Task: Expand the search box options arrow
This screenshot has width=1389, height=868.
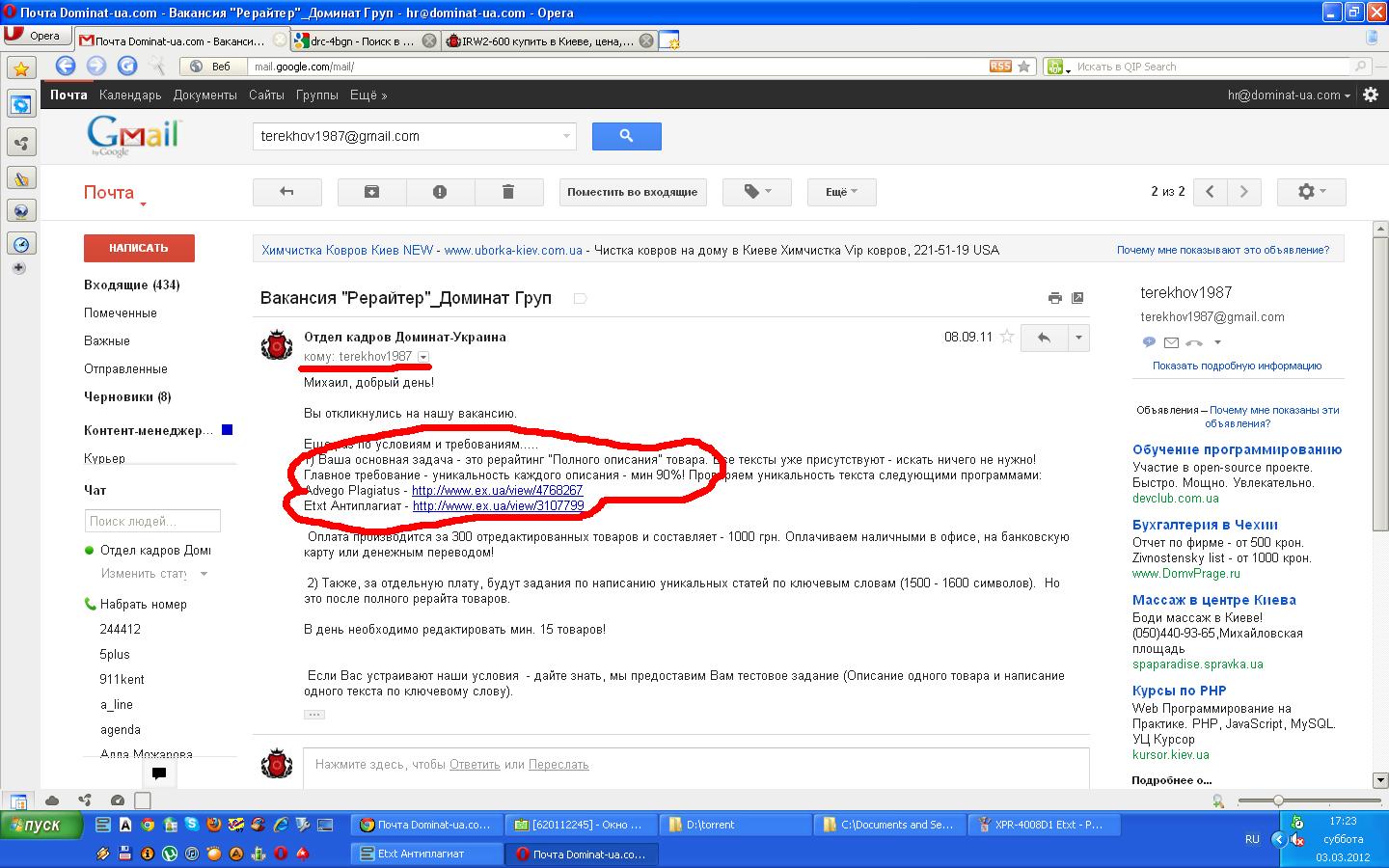Action: [x=566, y=136]
